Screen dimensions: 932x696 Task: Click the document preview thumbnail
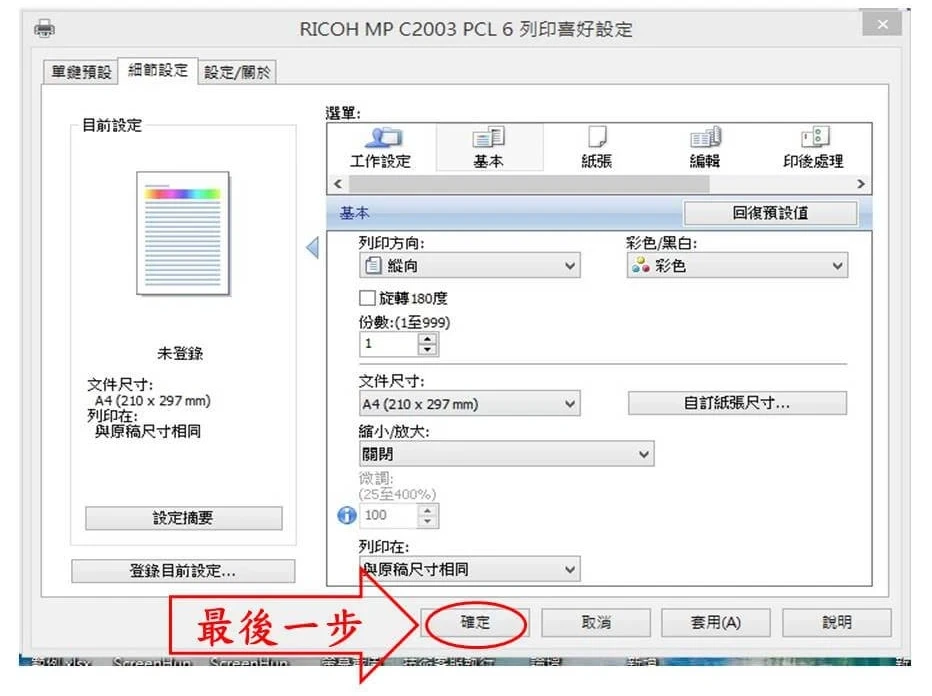[x=184, y=235]
